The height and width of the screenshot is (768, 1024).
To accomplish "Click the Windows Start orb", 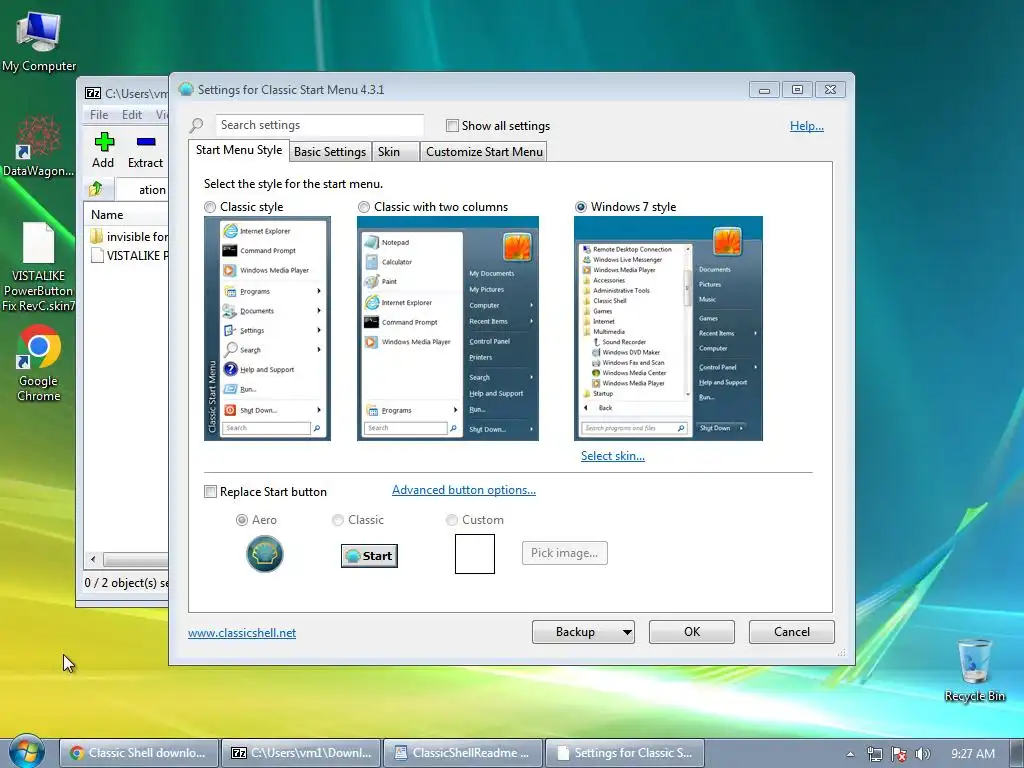I will (x=26, y=752).
